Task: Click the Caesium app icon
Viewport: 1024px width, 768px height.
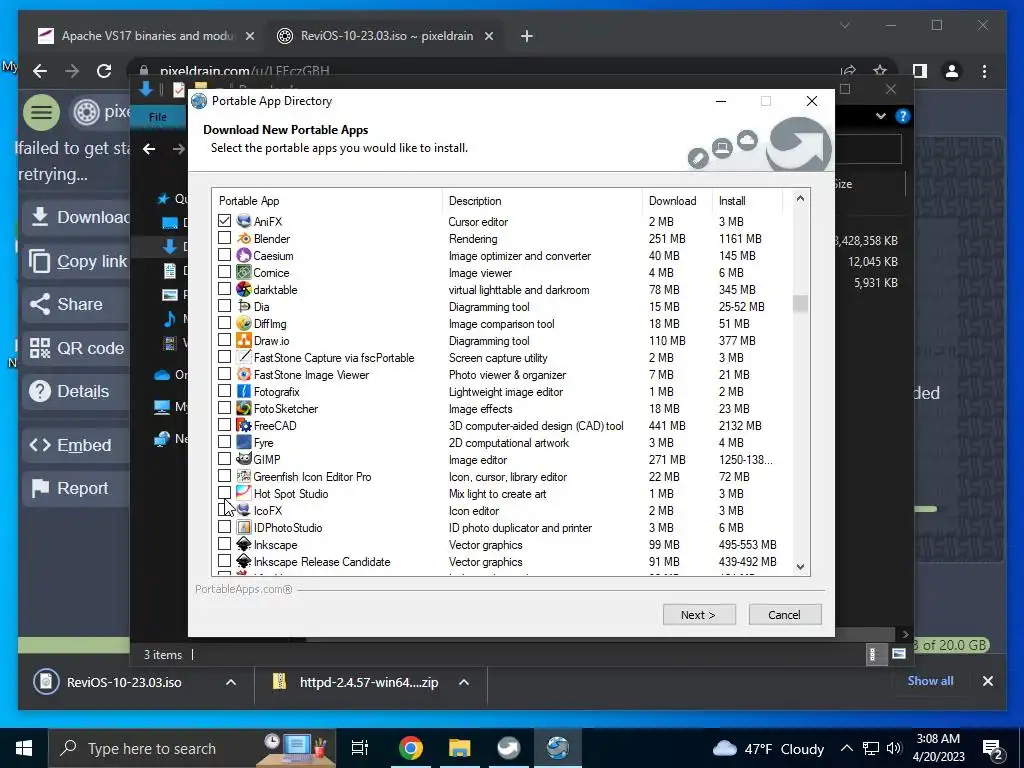Action: pyautogui.click(x=244, y=255)
